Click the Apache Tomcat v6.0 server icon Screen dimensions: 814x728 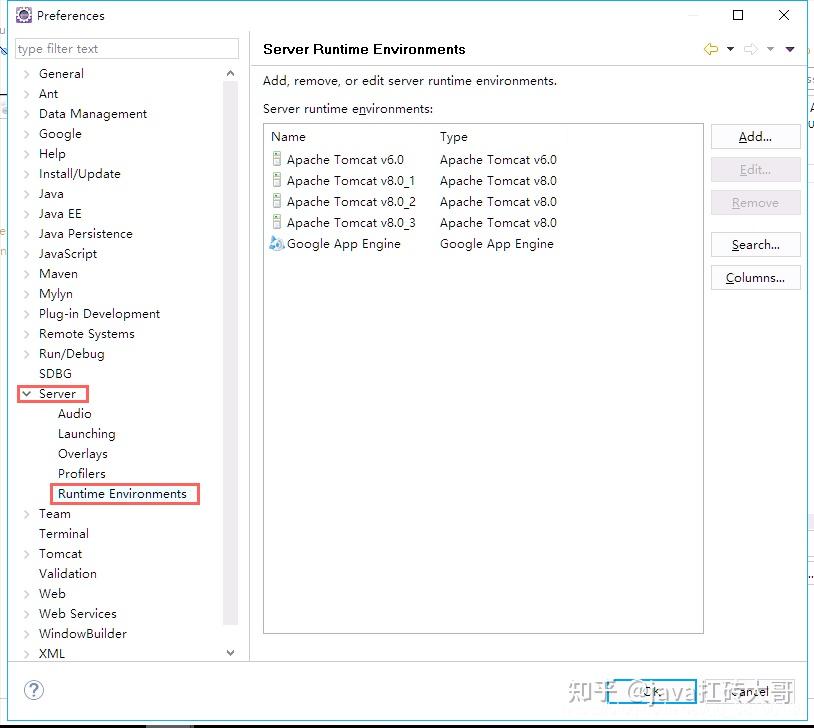pyautogui.click(x=277, y=159)
